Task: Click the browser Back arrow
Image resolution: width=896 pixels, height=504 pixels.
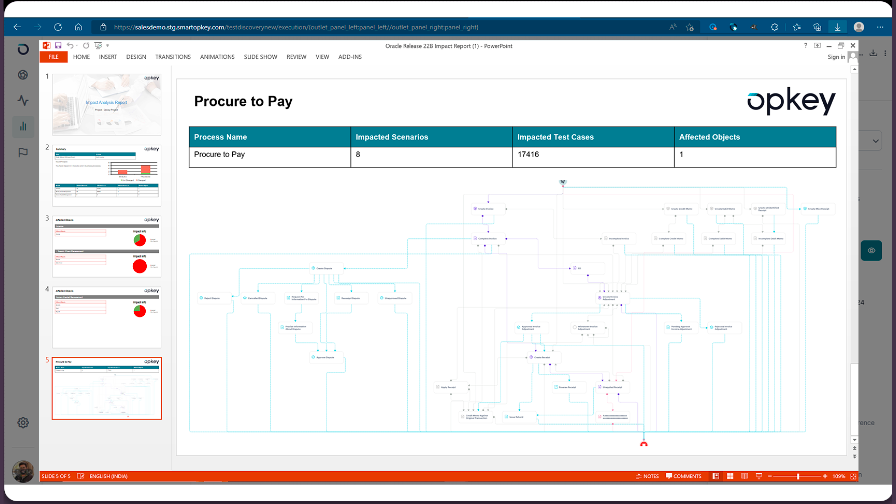Action: click(x=17, y=27)
